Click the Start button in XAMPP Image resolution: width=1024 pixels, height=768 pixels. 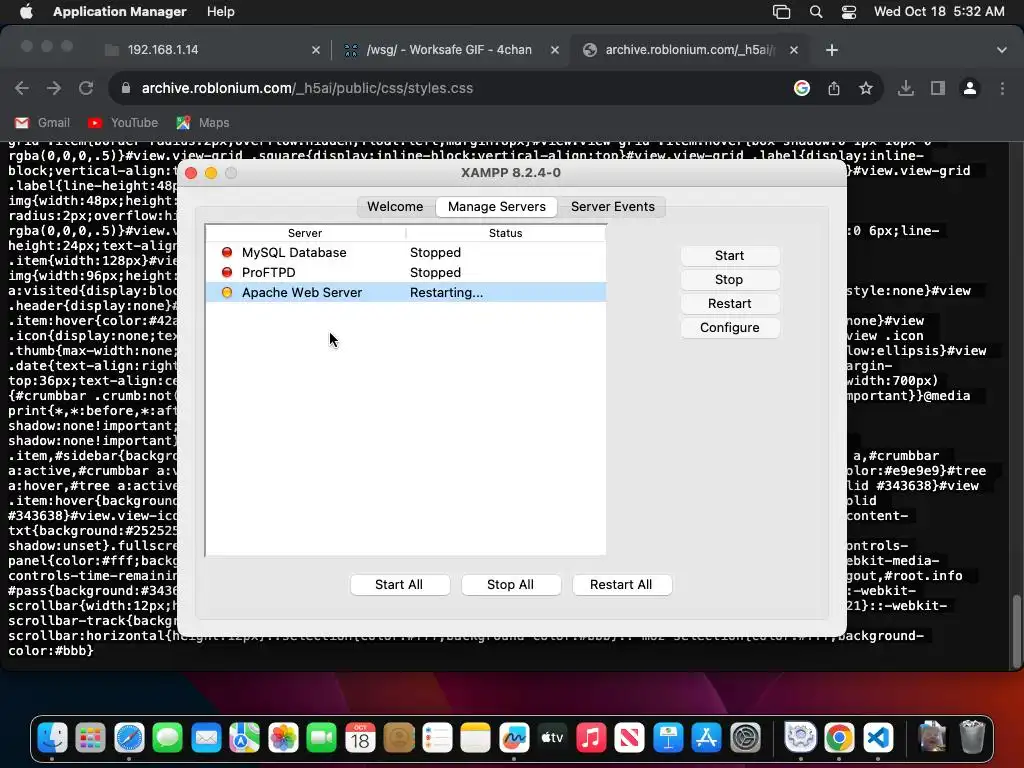(729, 255)
